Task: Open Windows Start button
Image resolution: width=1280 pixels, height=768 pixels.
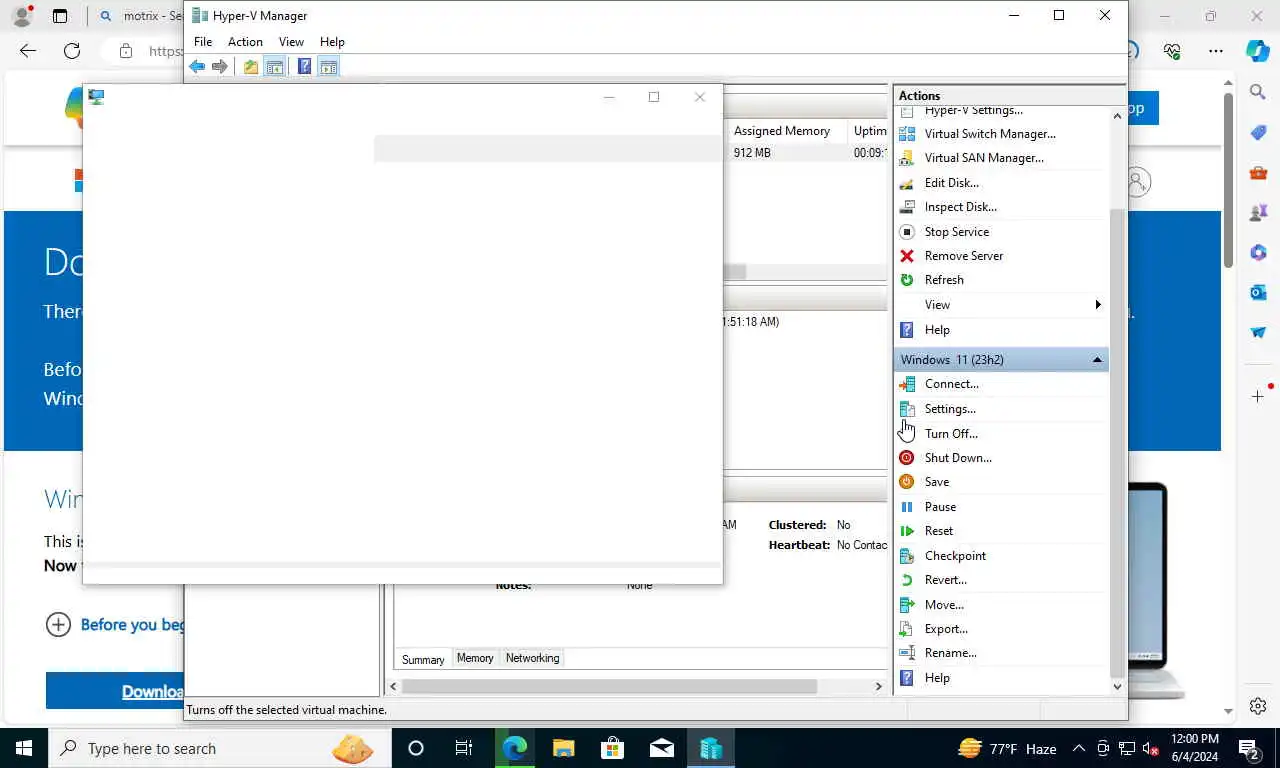Action: [24, 748]
